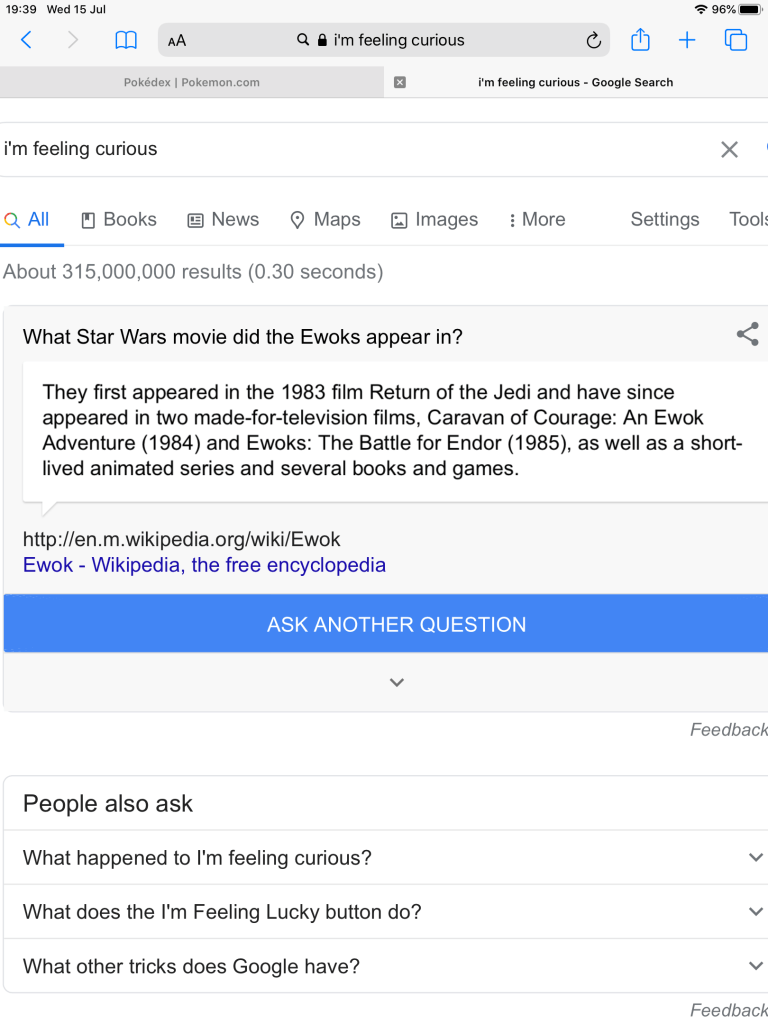Expand the curious card down chevron
This screenshot has width=768, height=1024.
[x=397, y=682]
